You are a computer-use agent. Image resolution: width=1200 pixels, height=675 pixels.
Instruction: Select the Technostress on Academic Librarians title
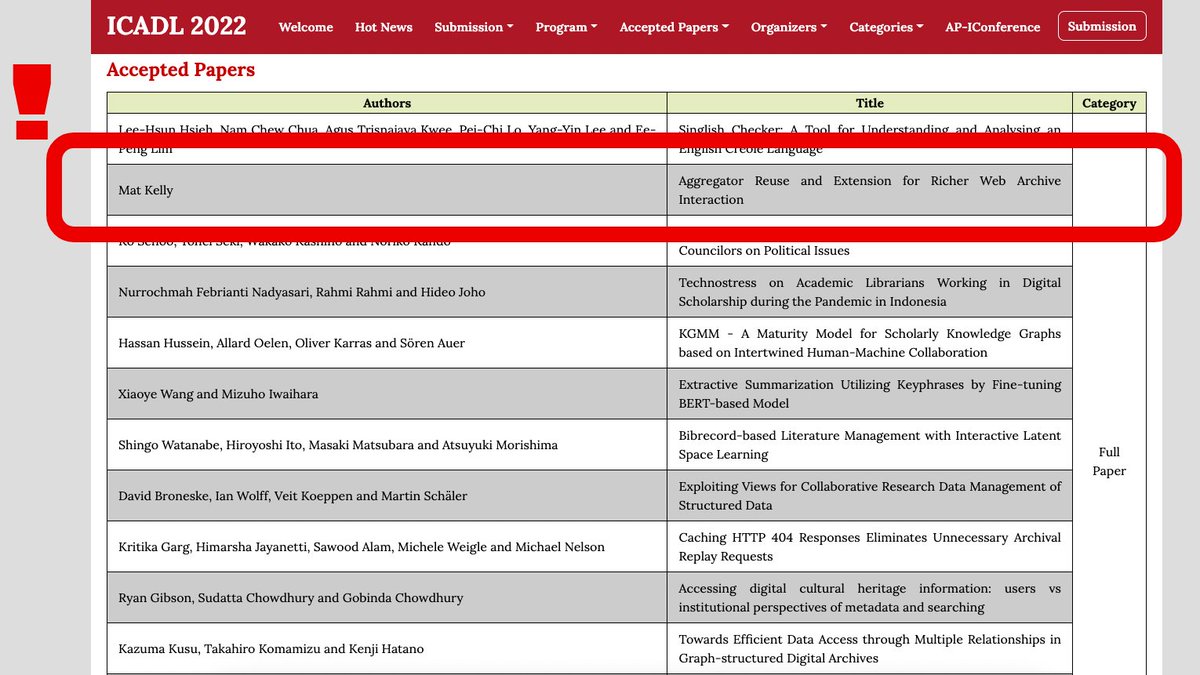(x=870, y=292)
